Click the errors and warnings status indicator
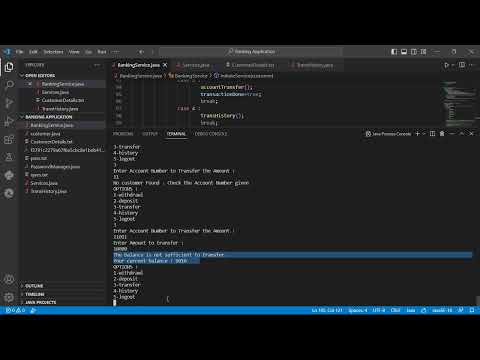 pos(15,310)
